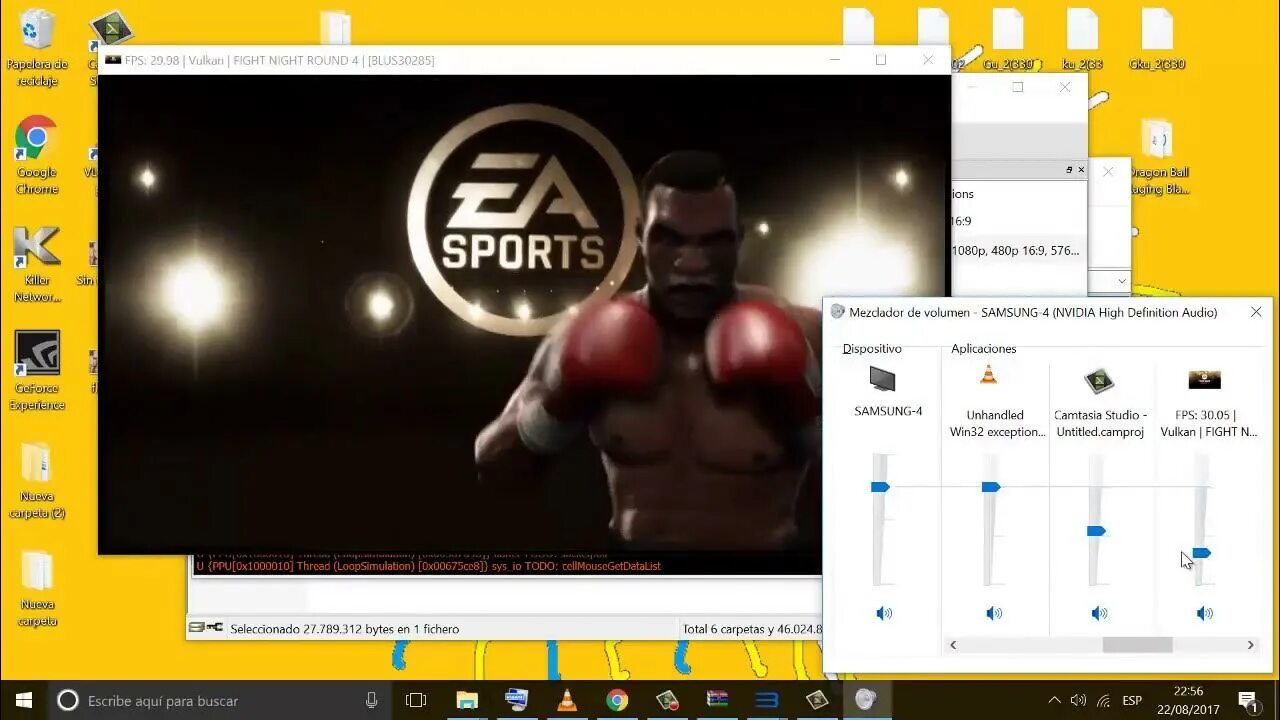
Task: Show hidden system tray icons
Action: [x=1054, y=700]
